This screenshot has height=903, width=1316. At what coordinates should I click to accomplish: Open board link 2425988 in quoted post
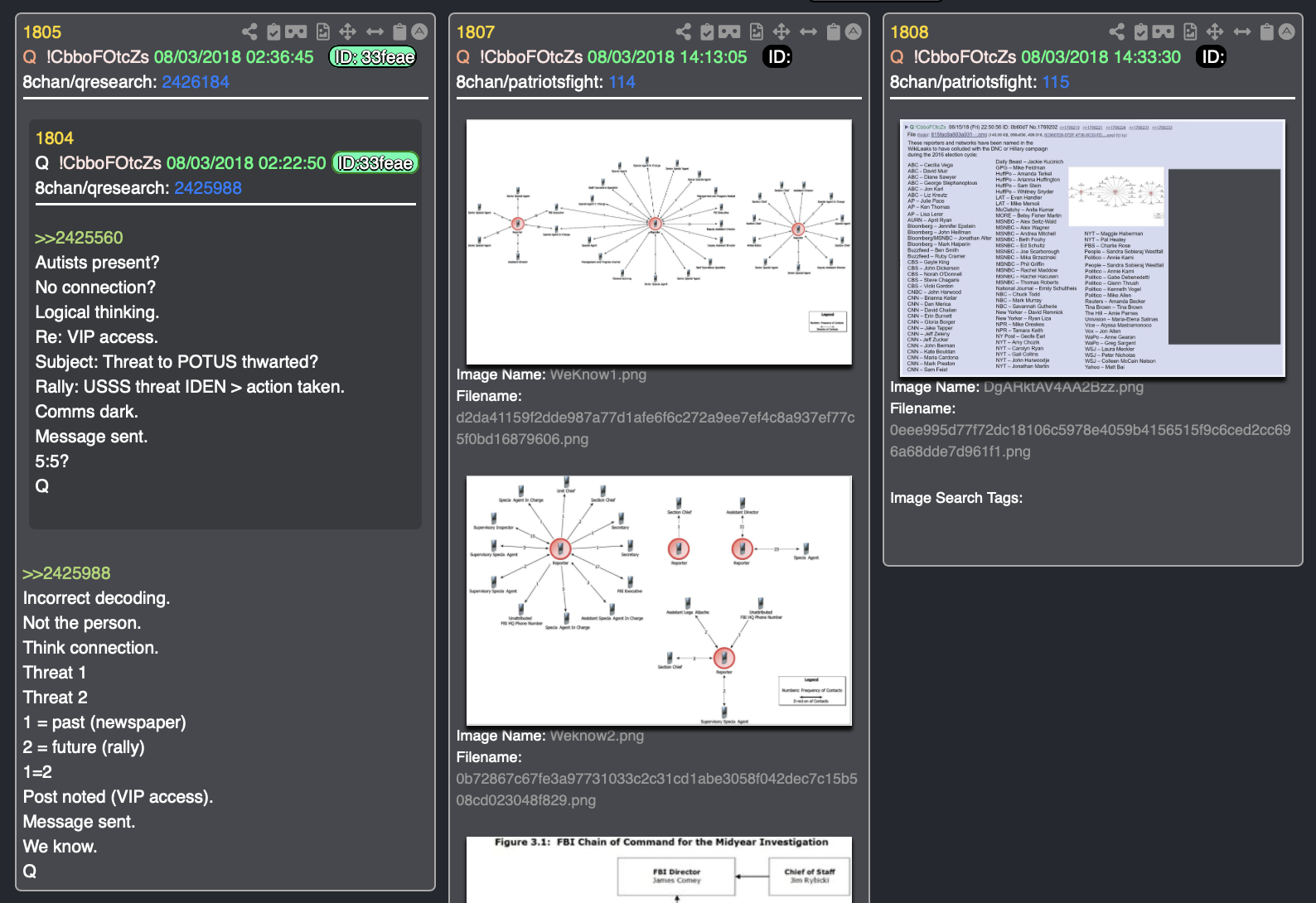click(x=208, y=188)
